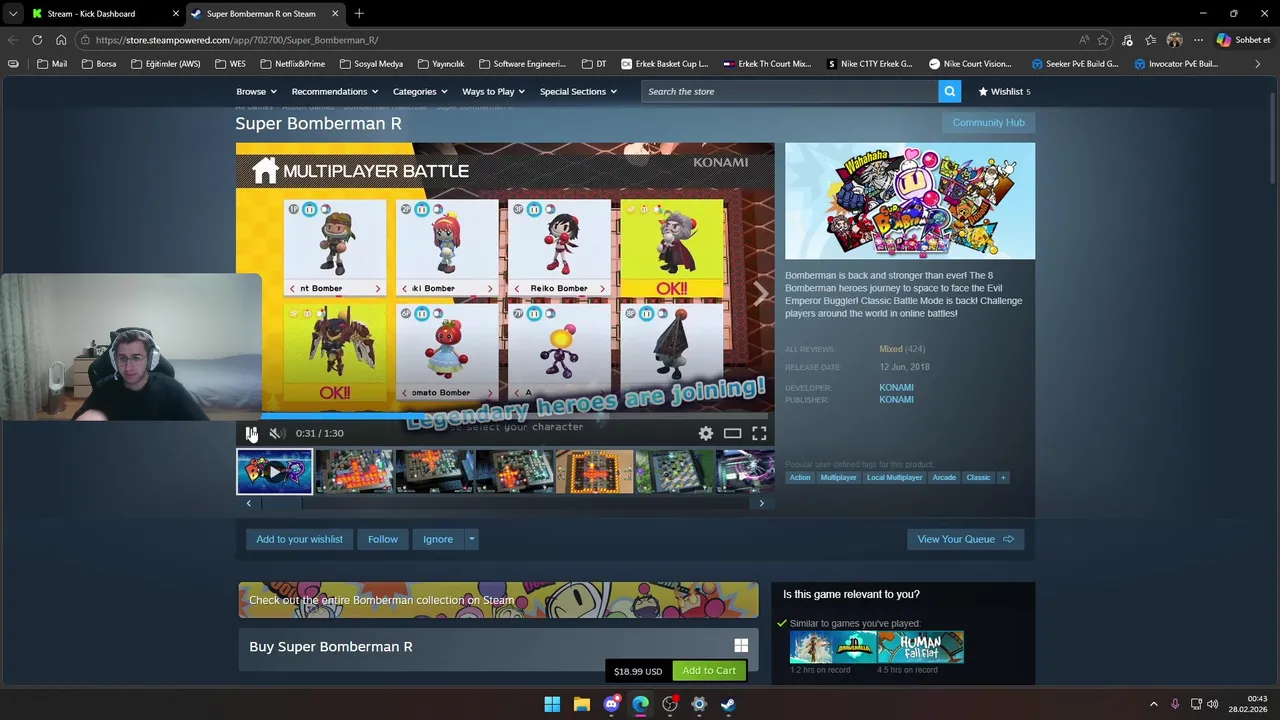The height and width of the screenshot is (720, 1280).
Task: Open the Windows Start menu
Action: point(552,704)
